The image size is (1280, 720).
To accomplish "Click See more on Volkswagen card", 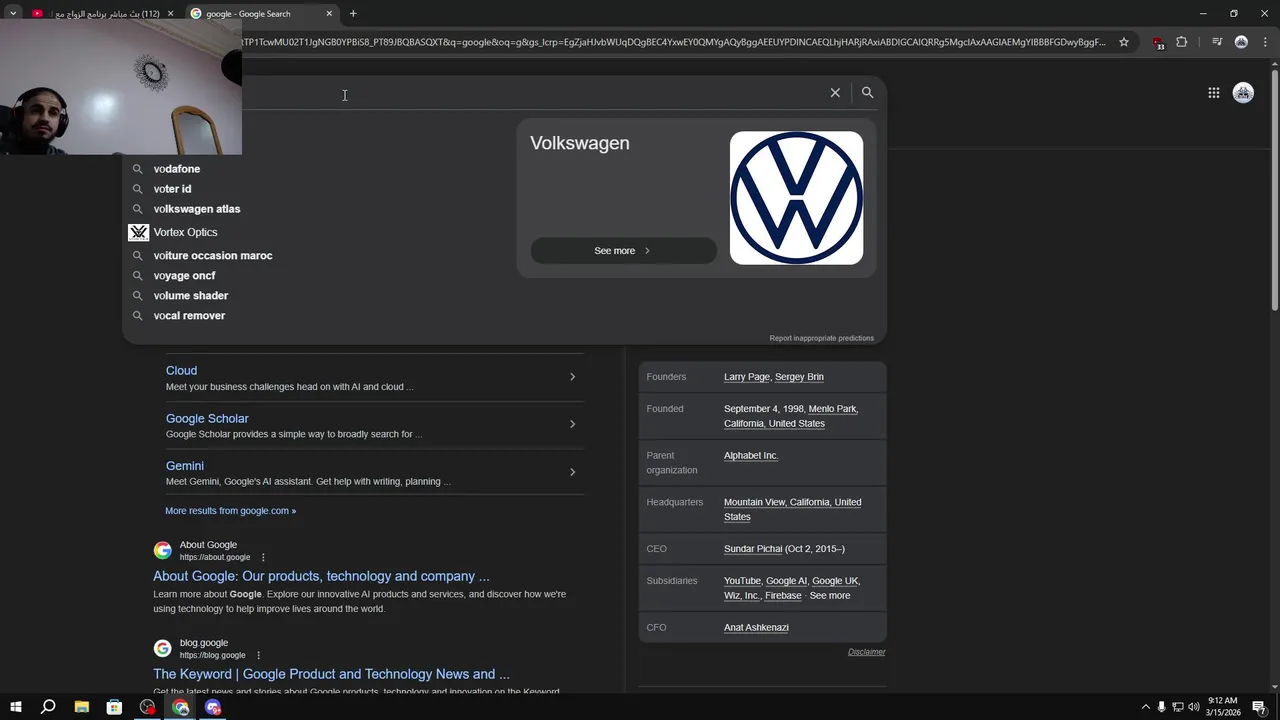I will point(623,251).
